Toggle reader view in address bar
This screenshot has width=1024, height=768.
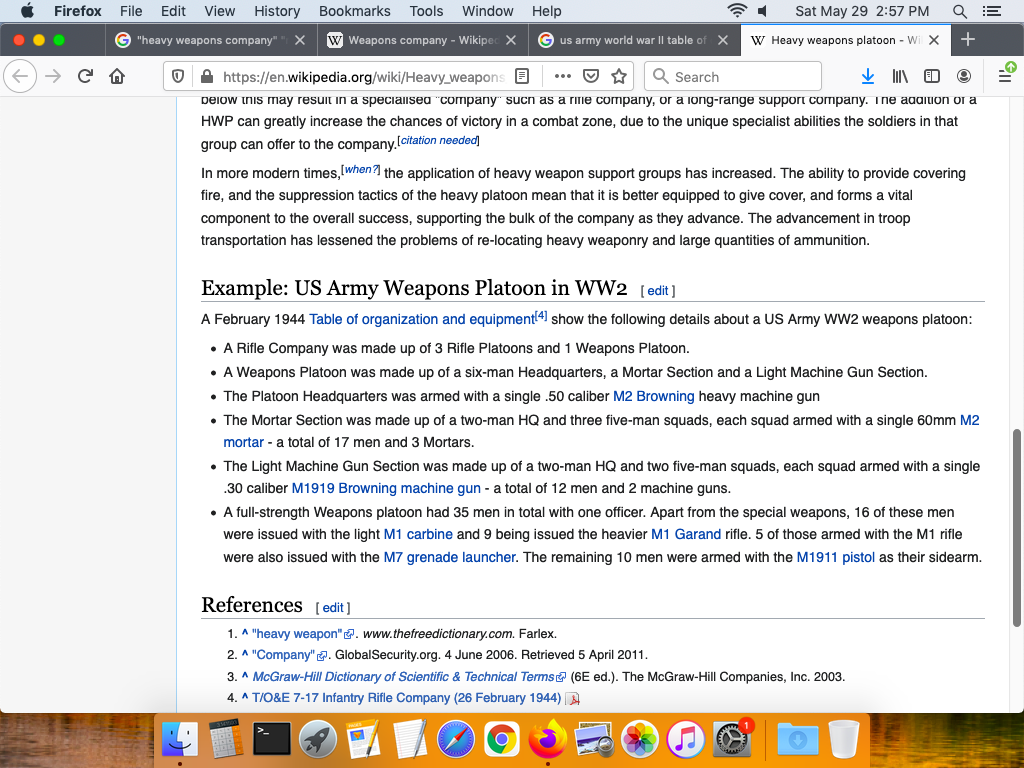pos(521,76)
